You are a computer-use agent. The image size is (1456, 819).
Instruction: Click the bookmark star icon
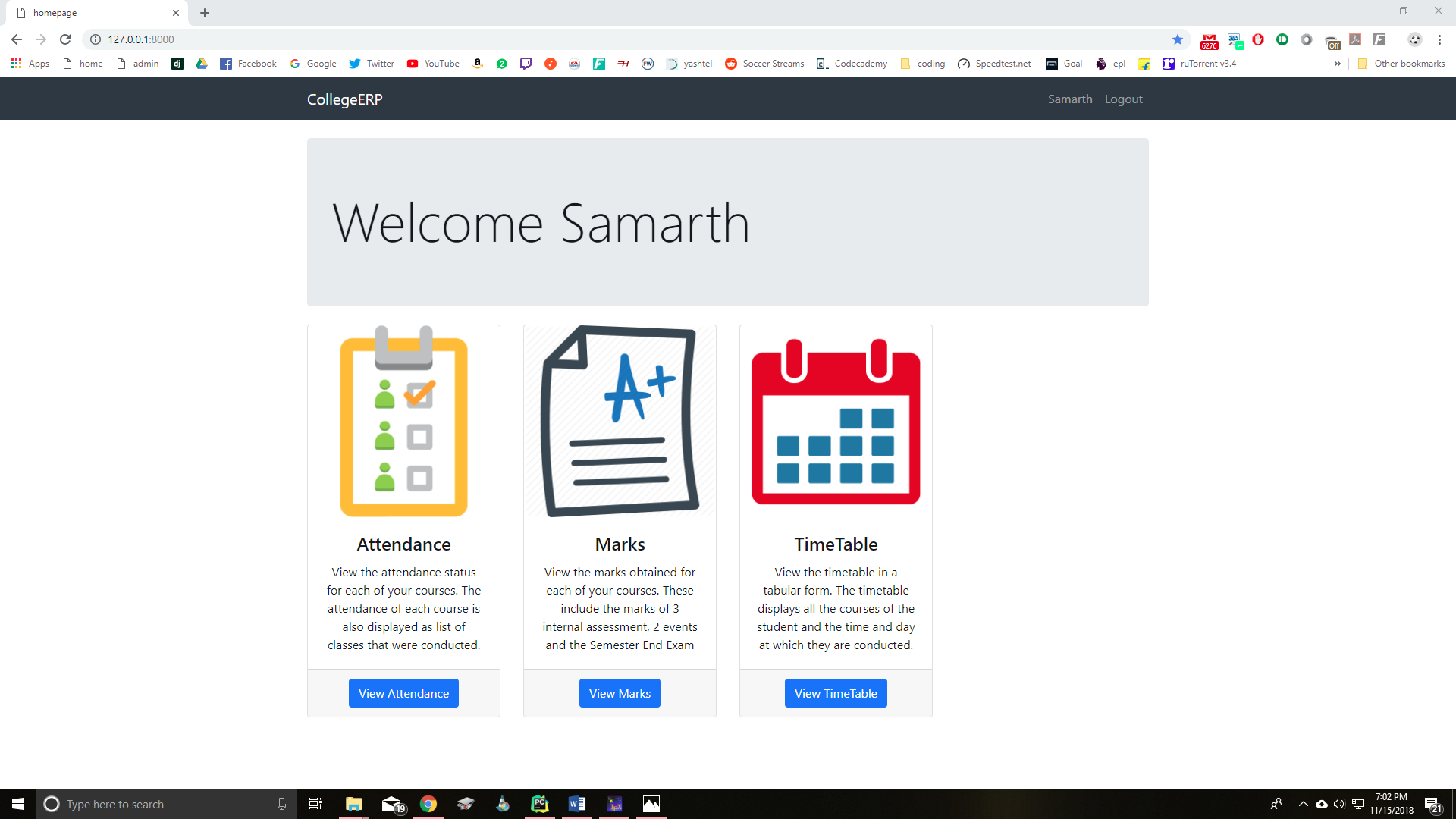point(1177,39)
